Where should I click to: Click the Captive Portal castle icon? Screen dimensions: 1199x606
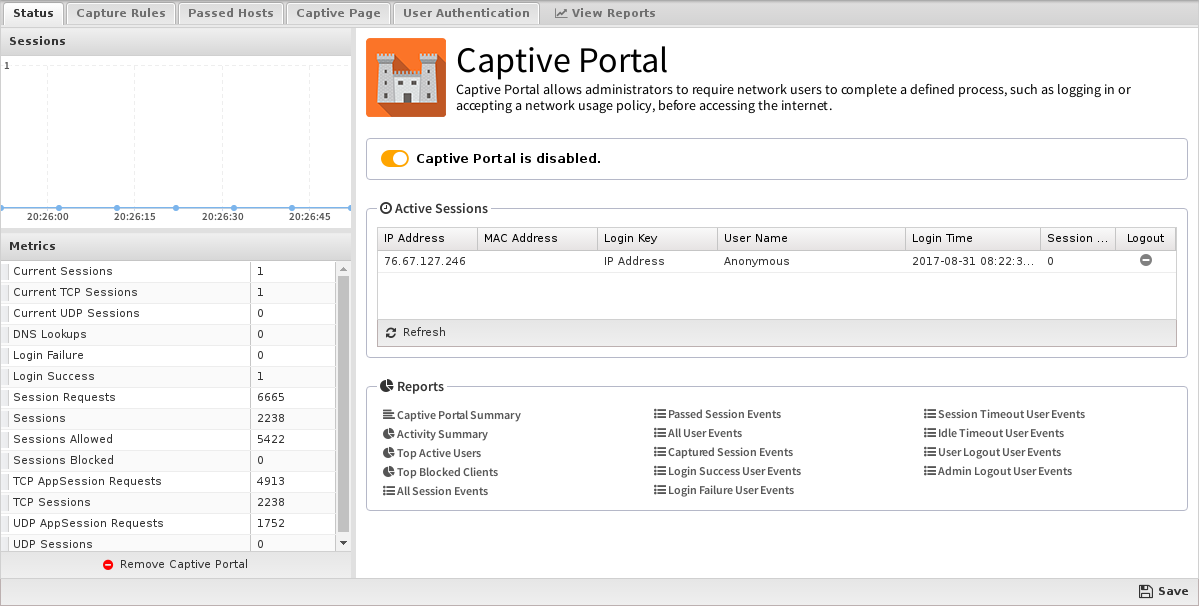[406, 78]
